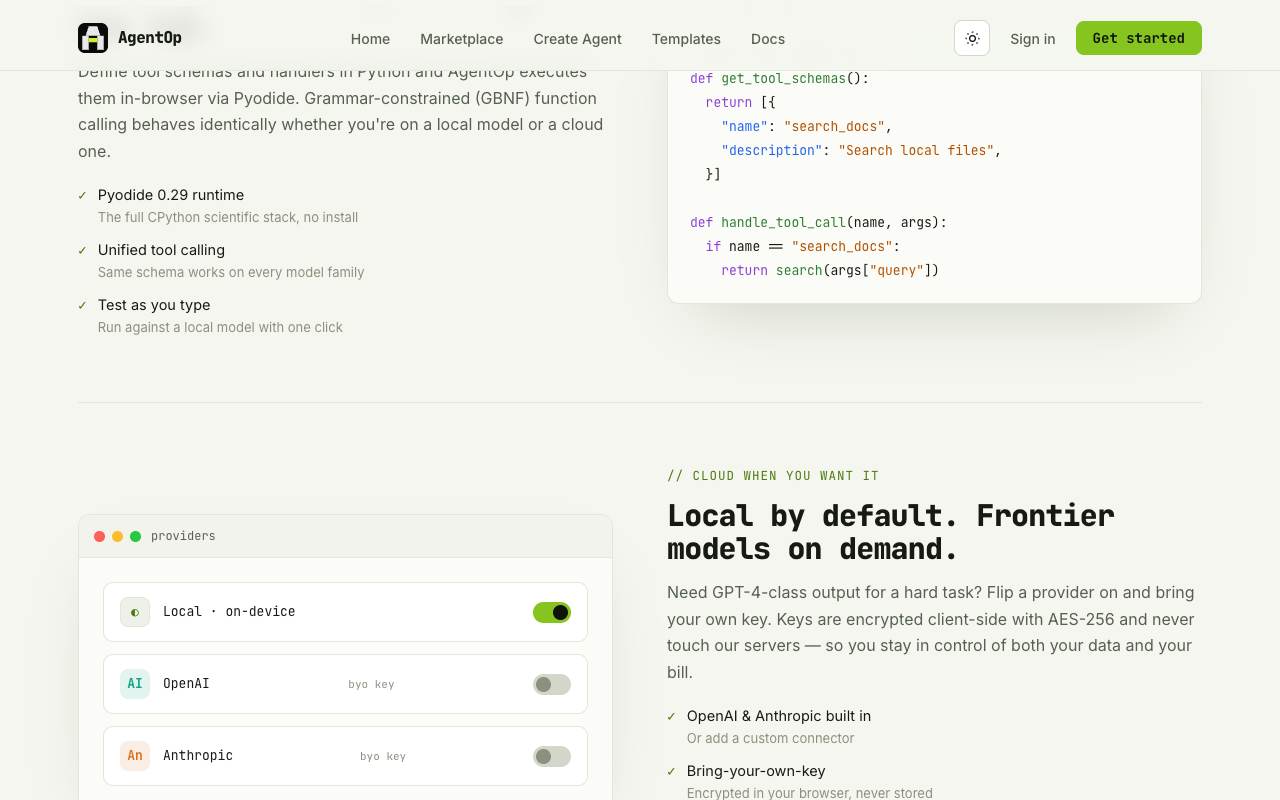Enable the OpenAI provider toggle

click(552, 684)
